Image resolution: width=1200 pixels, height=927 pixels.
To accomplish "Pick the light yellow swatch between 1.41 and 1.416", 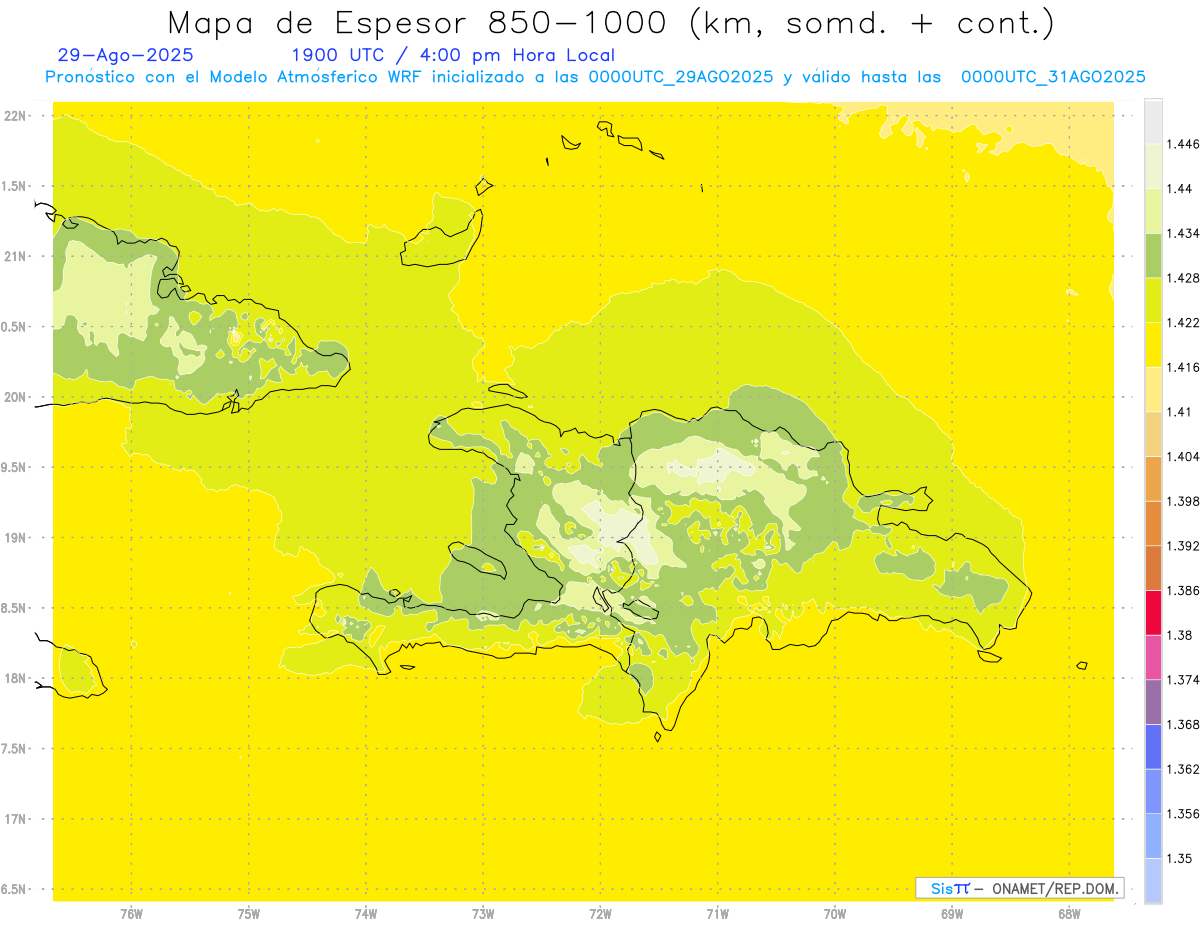I will (1153, 389).
